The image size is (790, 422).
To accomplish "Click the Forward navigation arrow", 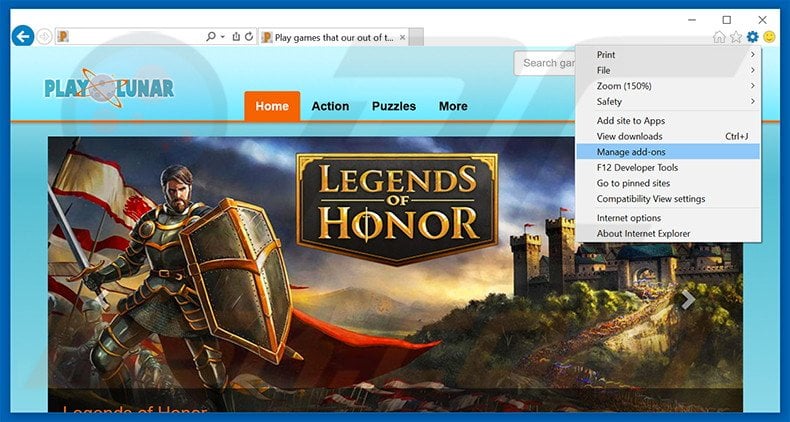I will [x=44, y=37].
